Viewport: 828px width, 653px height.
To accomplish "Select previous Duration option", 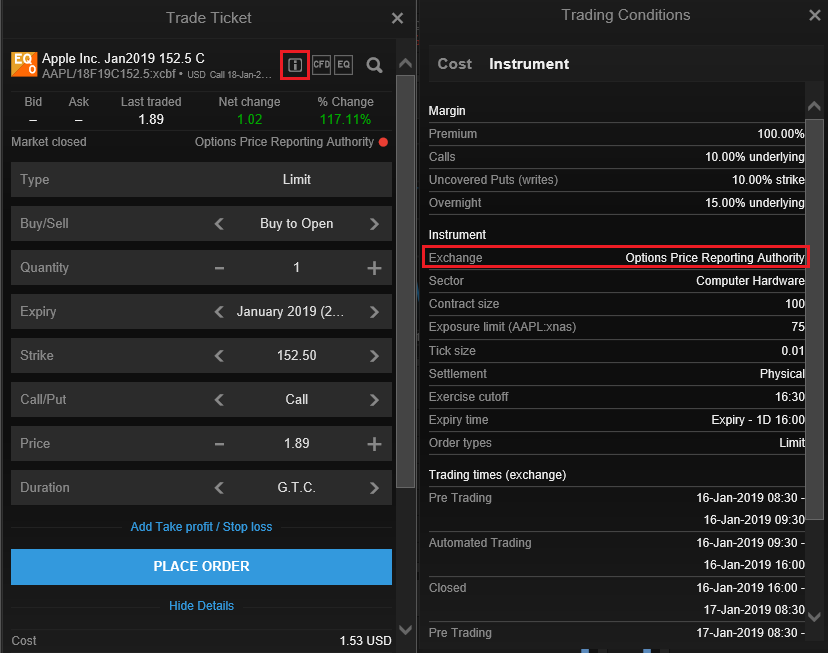I will (x=219, y=488).
